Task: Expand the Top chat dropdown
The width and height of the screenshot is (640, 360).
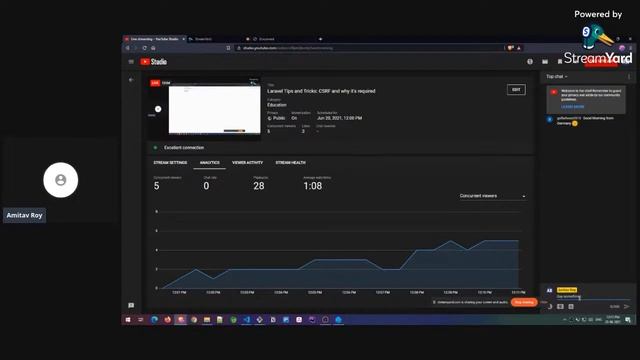Action: (557, 76)
